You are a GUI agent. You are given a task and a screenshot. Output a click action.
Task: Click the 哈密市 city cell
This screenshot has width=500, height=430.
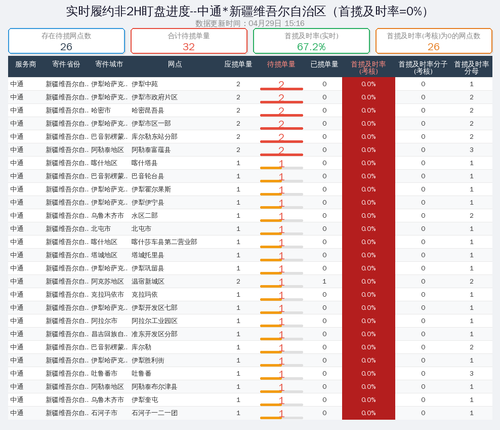101,110
